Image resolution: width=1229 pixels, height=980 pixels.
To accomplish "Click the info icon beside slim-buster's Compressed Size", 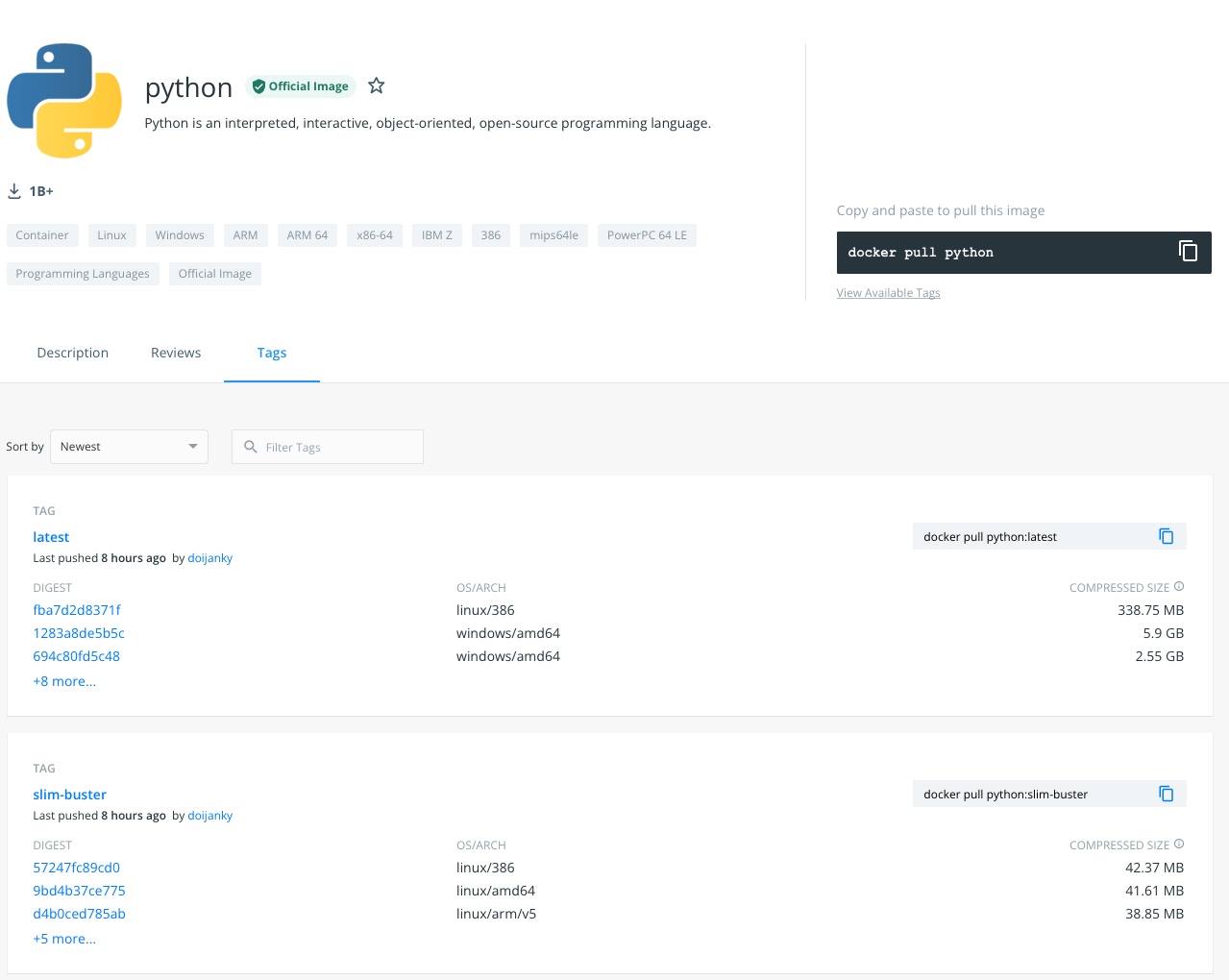I will pyautogui.click(x=1179, y=845).
